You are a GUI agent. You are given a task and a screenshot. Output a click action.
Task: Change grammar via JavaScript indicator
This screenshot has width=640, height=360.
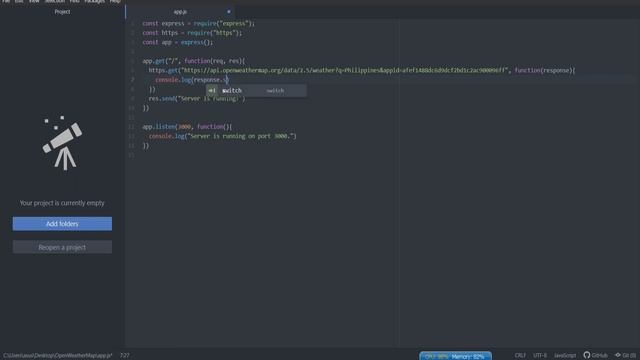click(x=565, y=356)
